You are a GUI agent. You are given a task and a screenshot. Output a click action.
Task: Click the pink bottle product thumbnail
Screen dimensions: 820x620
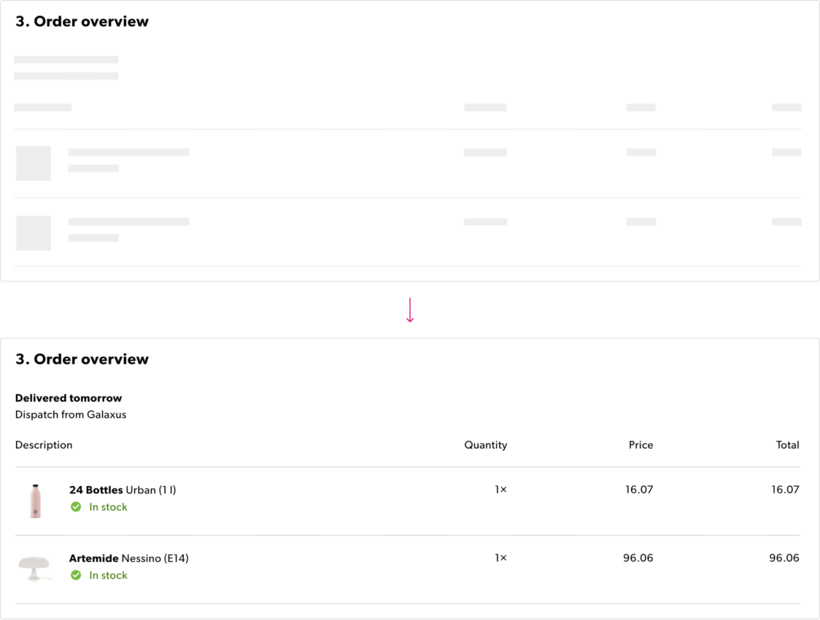(x=36, y=500)
